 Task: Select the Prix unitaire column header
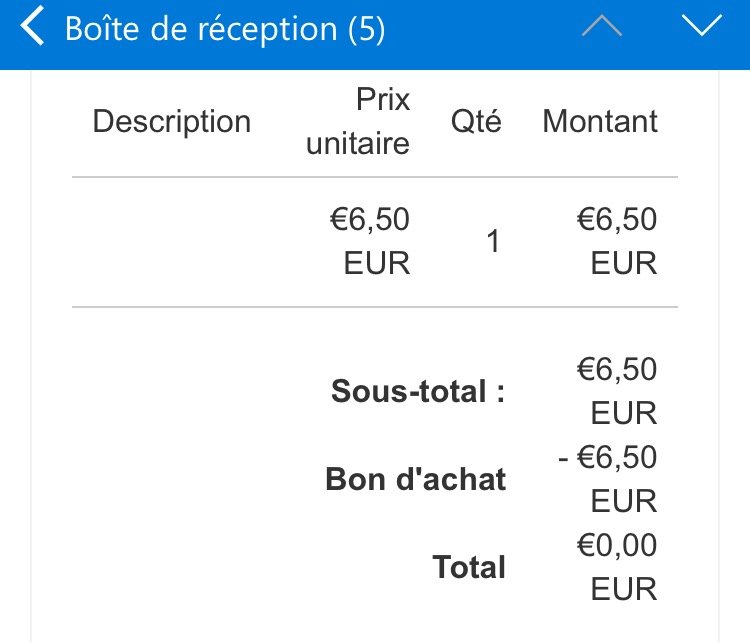click(x=358, y=121)
